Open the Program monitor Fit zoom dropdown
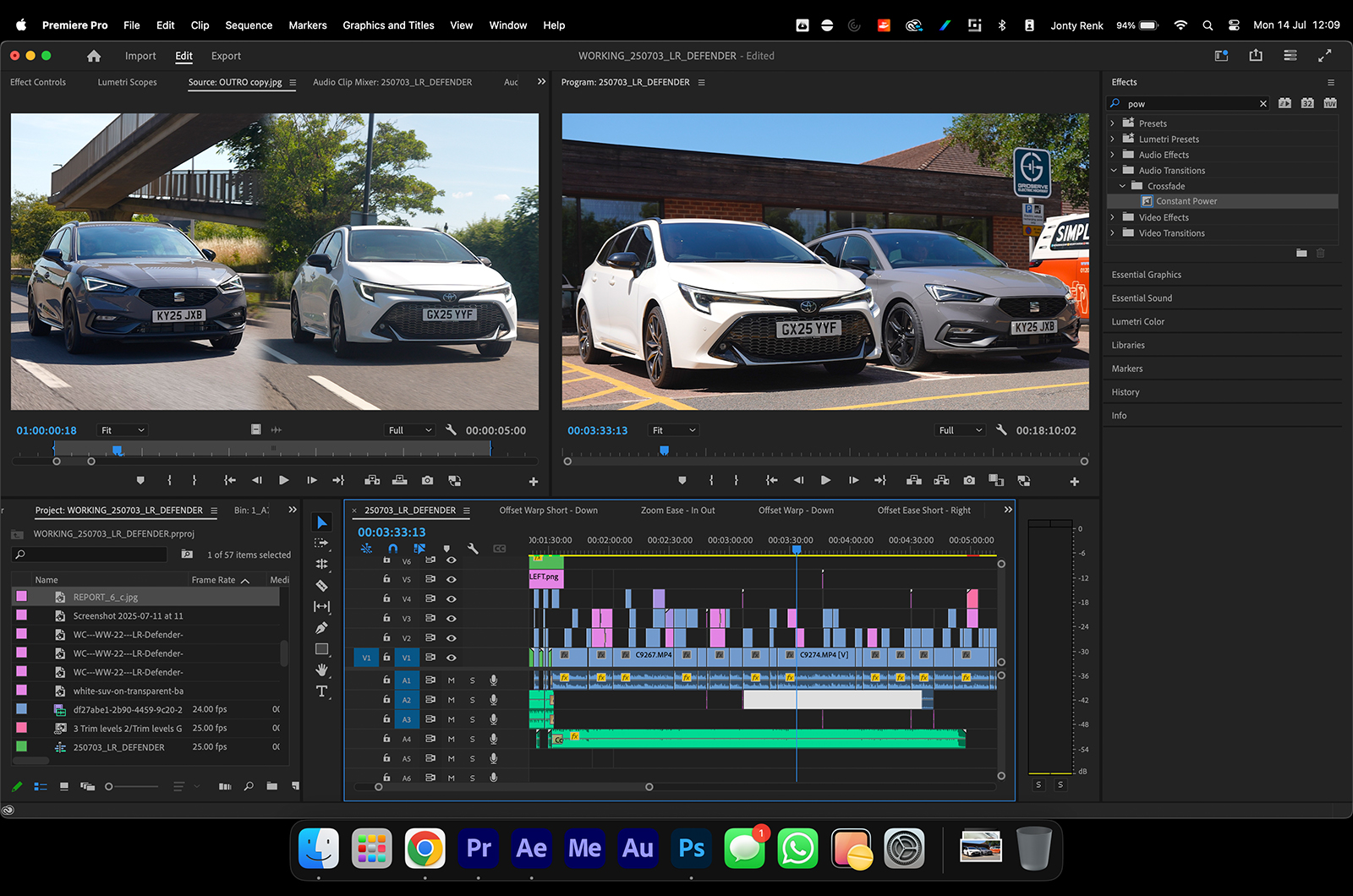1353x896 pixels. 674,430
